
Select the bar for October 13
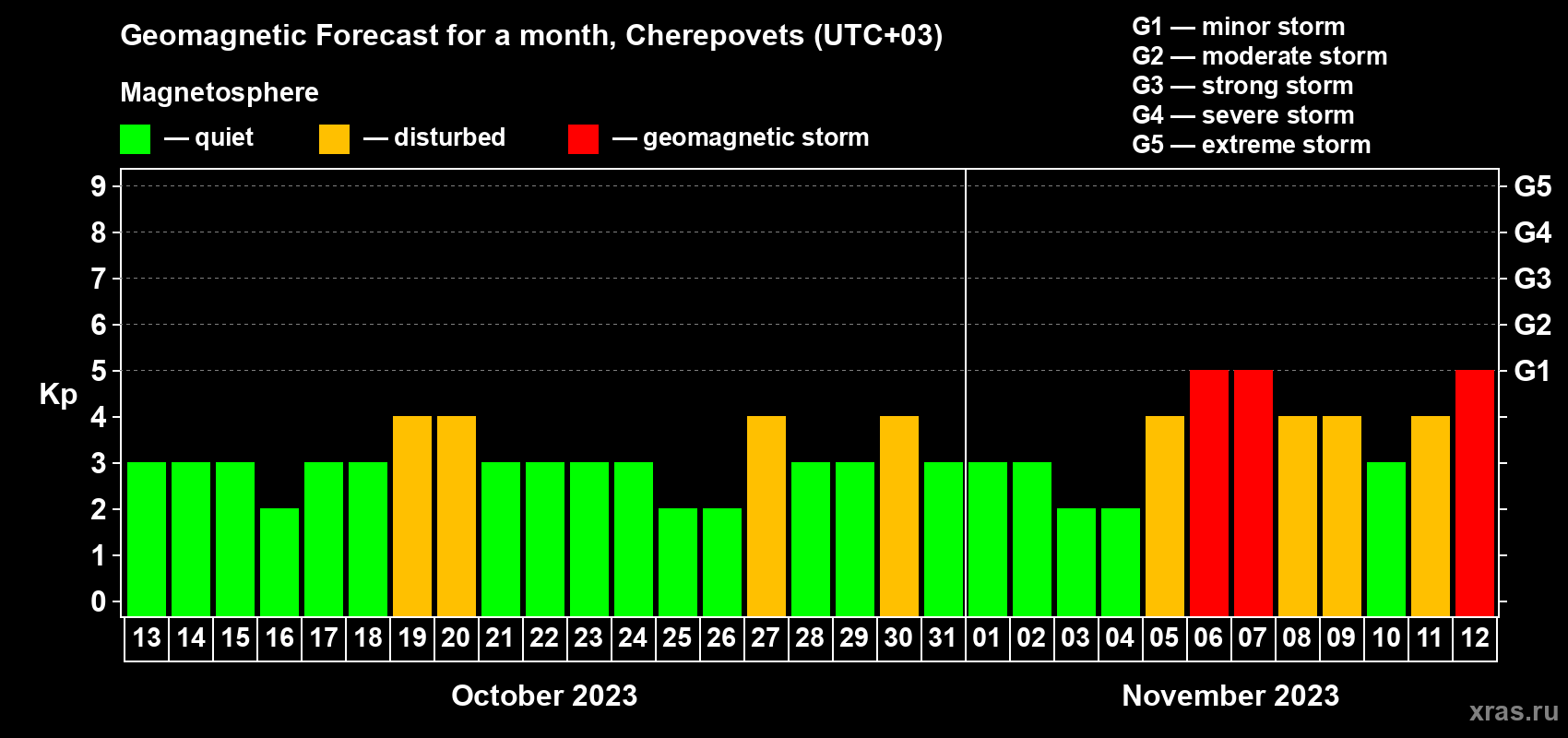pos(147,539)
